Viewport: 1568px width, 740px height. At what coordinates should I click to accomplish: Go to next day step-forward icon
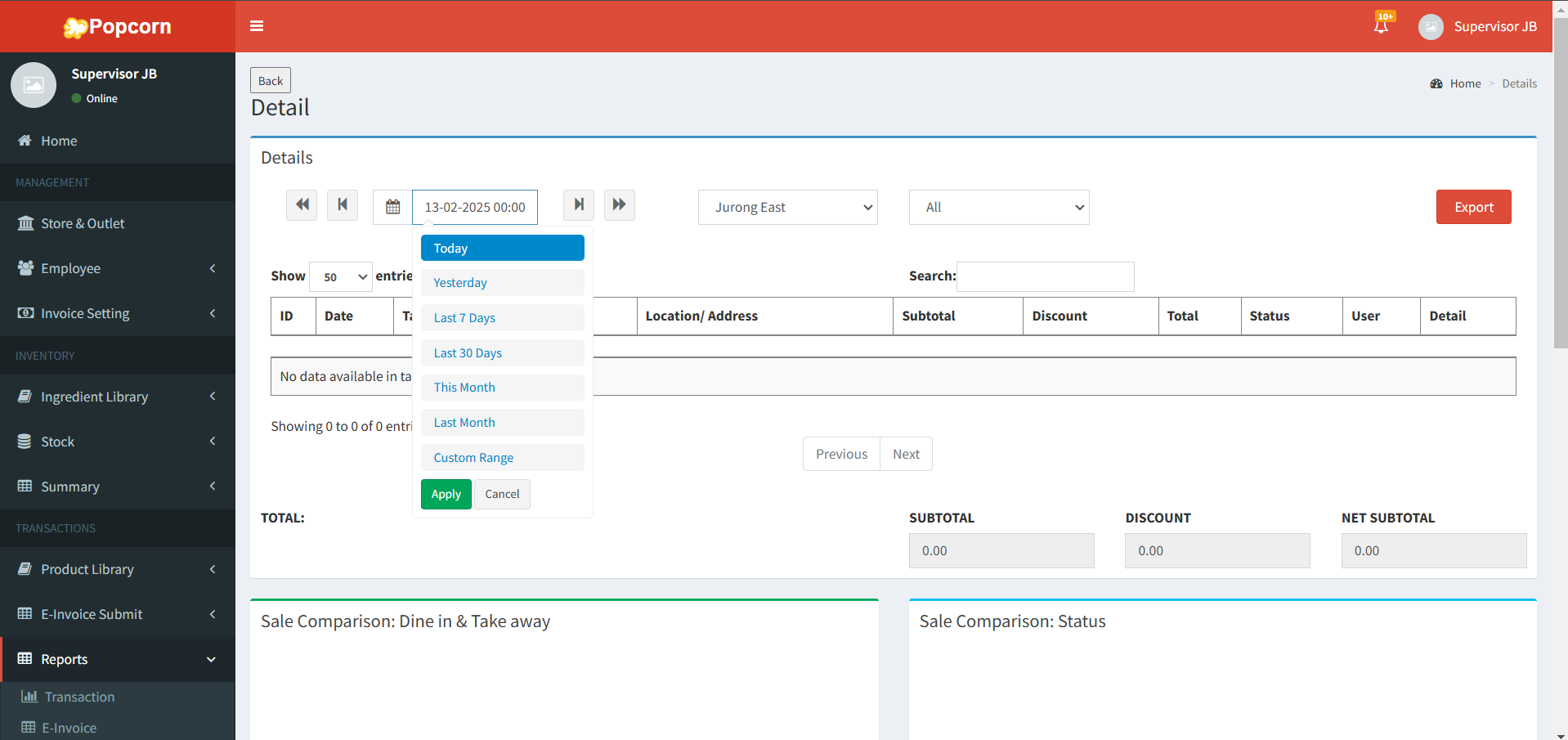579,204
